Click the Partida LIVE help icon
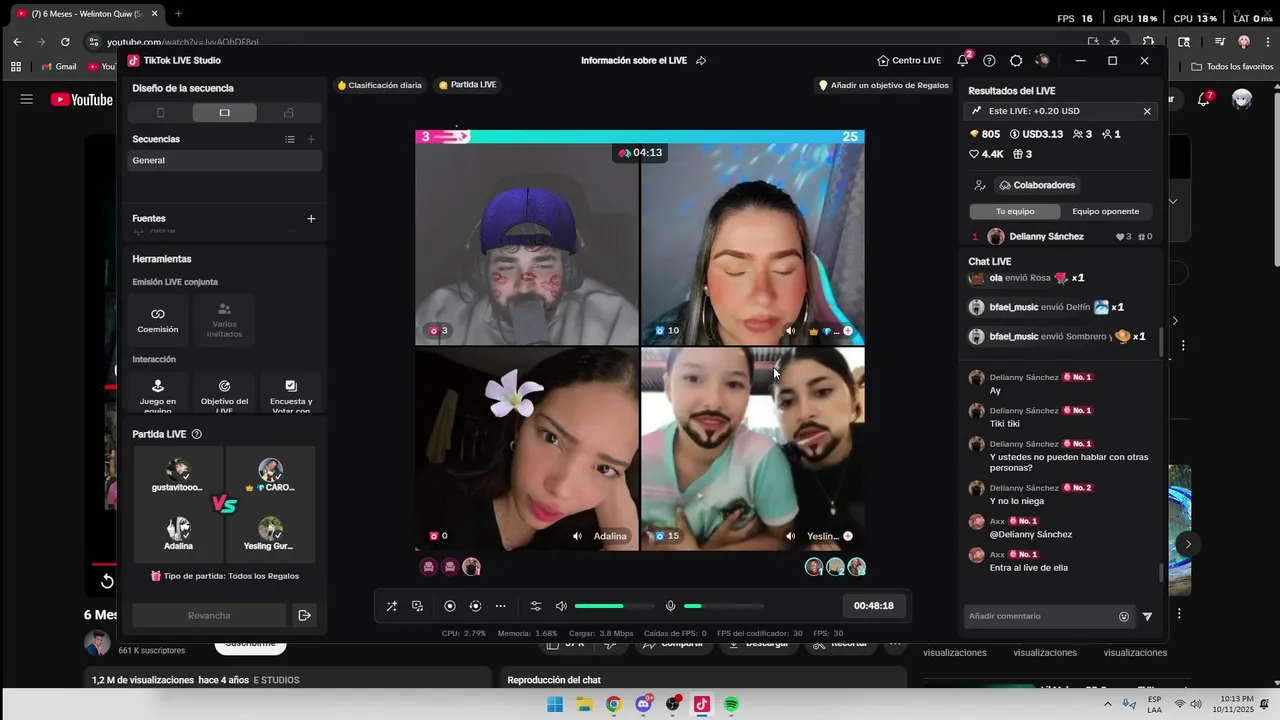 point(196,434)
